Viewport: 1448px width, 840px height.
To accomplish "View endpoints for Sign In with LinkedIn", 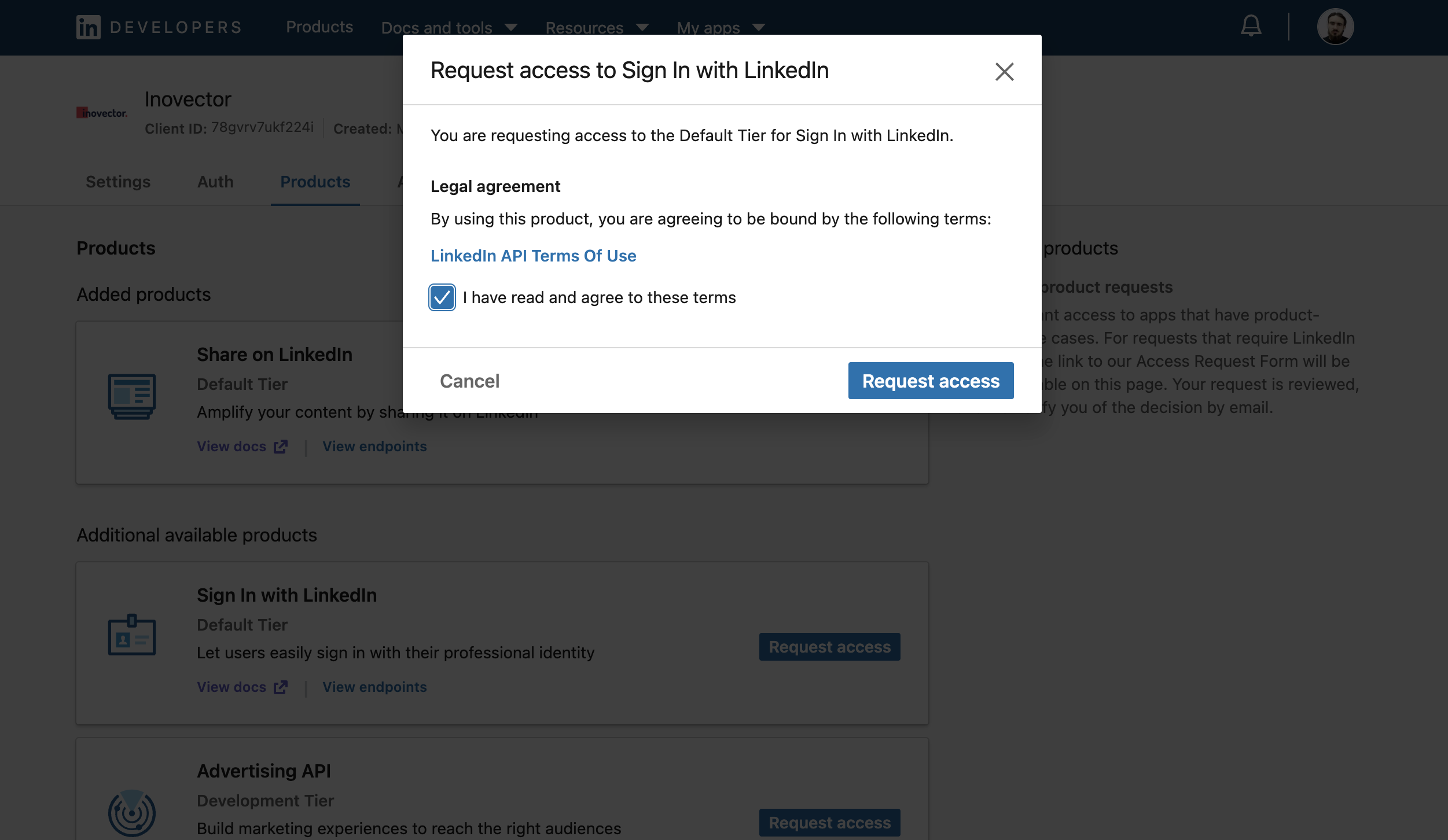I will tap(374, 687).
